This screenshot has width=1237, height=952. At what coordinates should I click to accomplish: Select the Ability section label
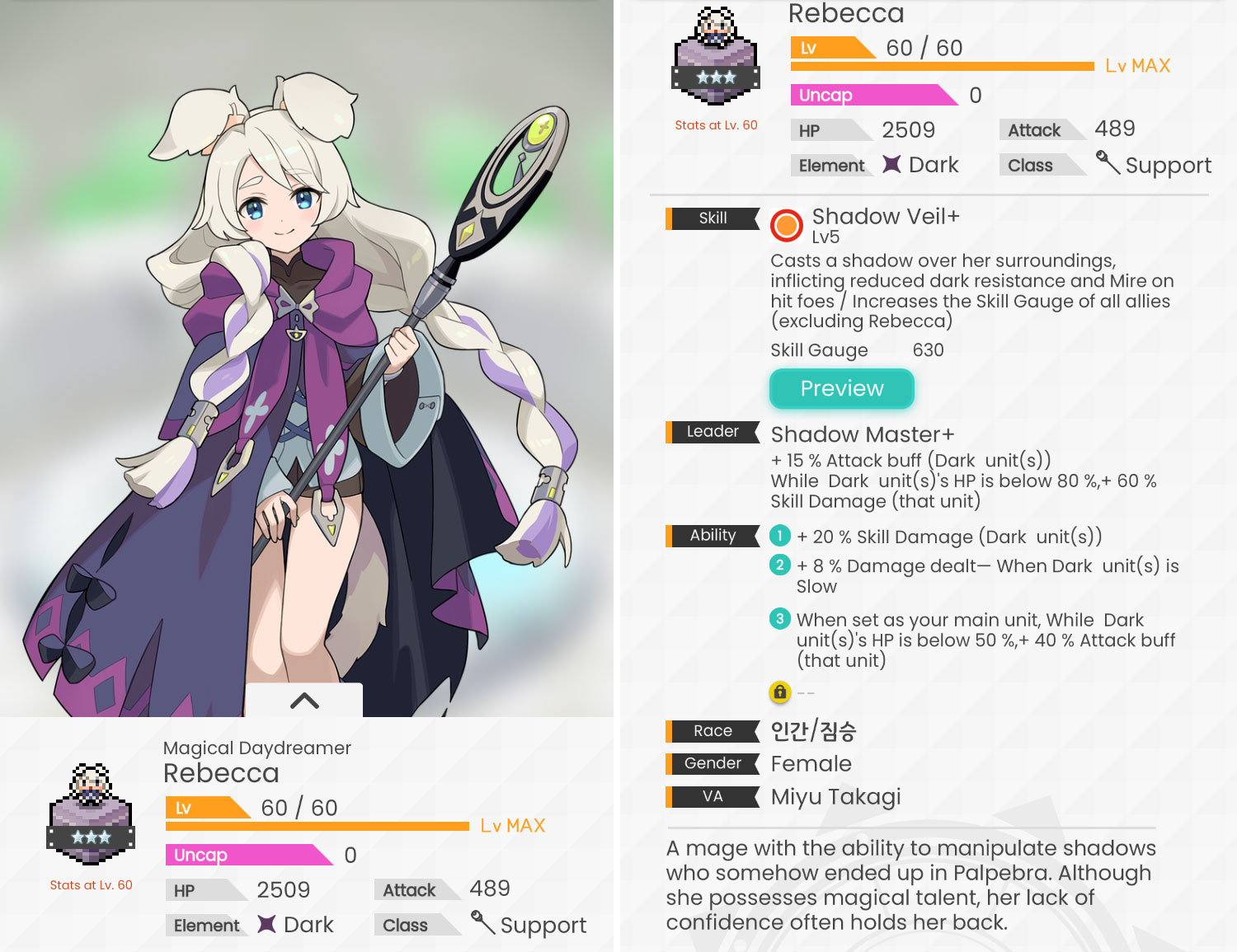[x=713, y=536]
